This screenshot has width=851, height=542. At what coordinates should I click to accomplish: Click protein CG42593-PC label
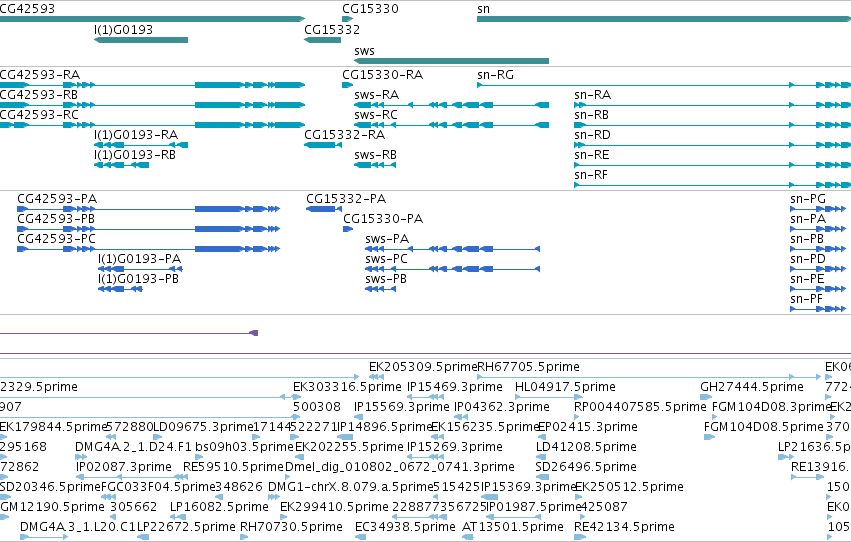[56, 239]
